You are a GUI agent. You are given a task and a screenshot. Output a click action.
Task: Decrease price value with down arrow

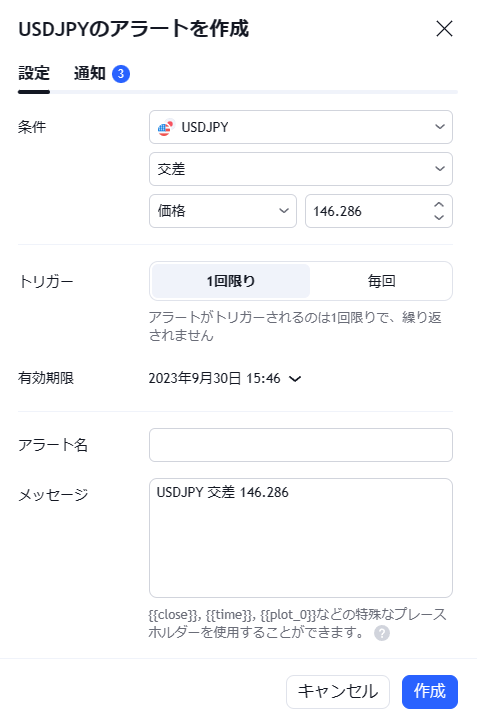click(439, 217)
